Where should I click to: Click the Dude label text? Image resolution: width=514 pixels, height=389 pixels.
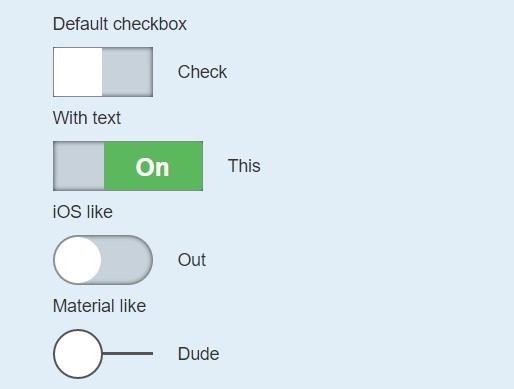pyautogui.click(x=198, y=354)
